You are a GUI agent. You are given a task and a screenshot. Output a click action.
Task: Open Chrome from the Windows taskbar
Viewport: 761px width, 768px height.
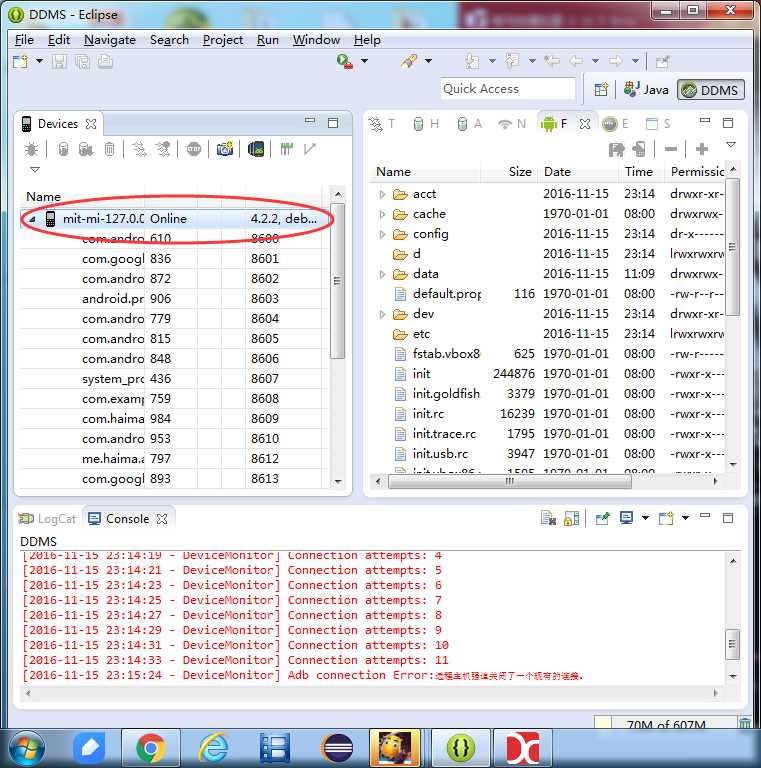[x=151, y=747]
